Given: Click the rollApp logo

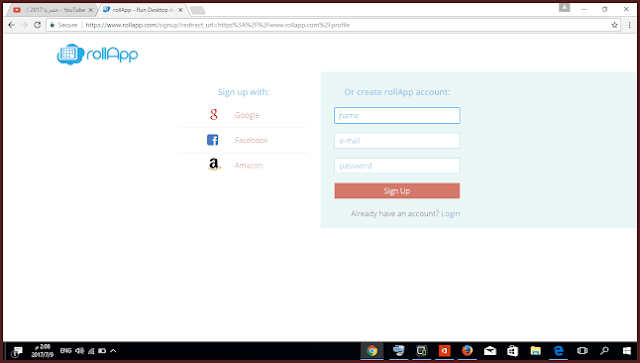Looking at the screenshot, I should pyautogui.click(x=97, y=54).
